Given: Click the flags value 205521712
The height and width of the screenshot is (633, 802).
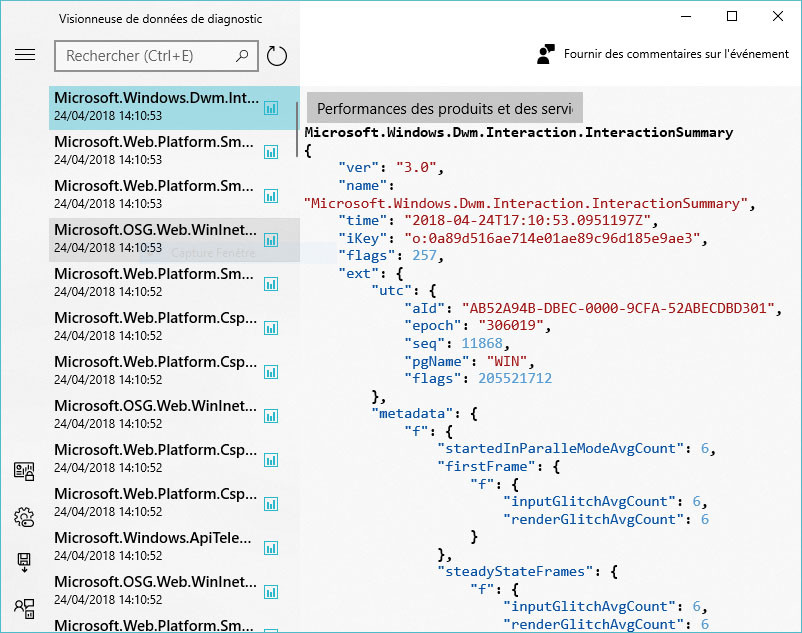Looking at the screenshot, I should pos(515,378).
